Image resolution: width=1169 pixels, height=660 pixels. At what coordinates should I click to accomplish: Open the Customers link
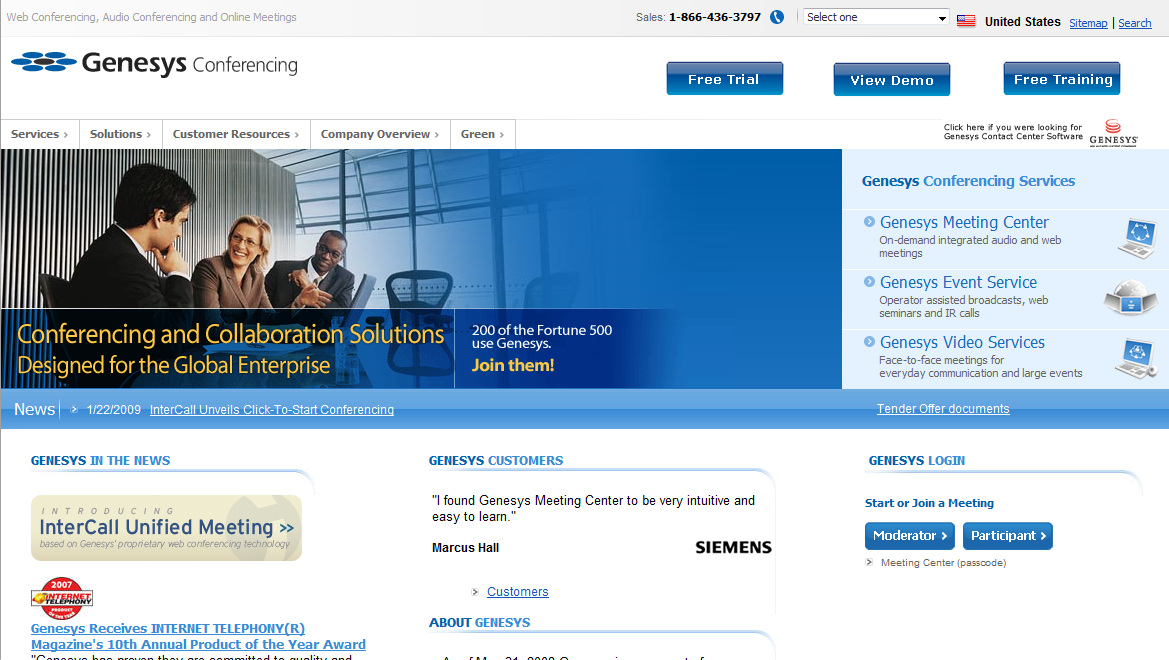coord(517,591)
